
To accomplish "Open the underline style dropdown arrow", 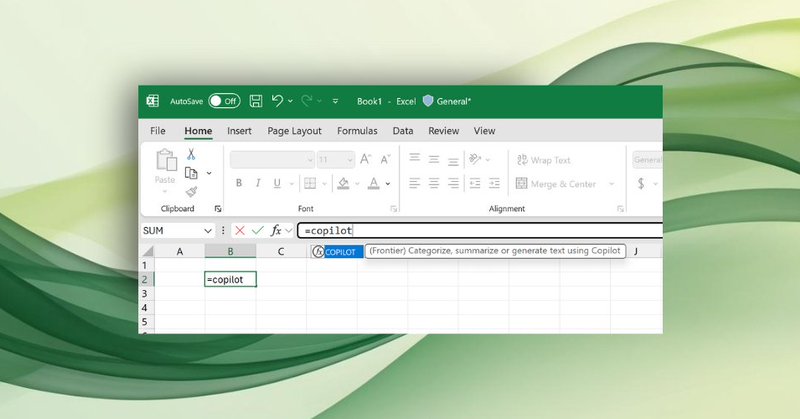I will (292, 184).
